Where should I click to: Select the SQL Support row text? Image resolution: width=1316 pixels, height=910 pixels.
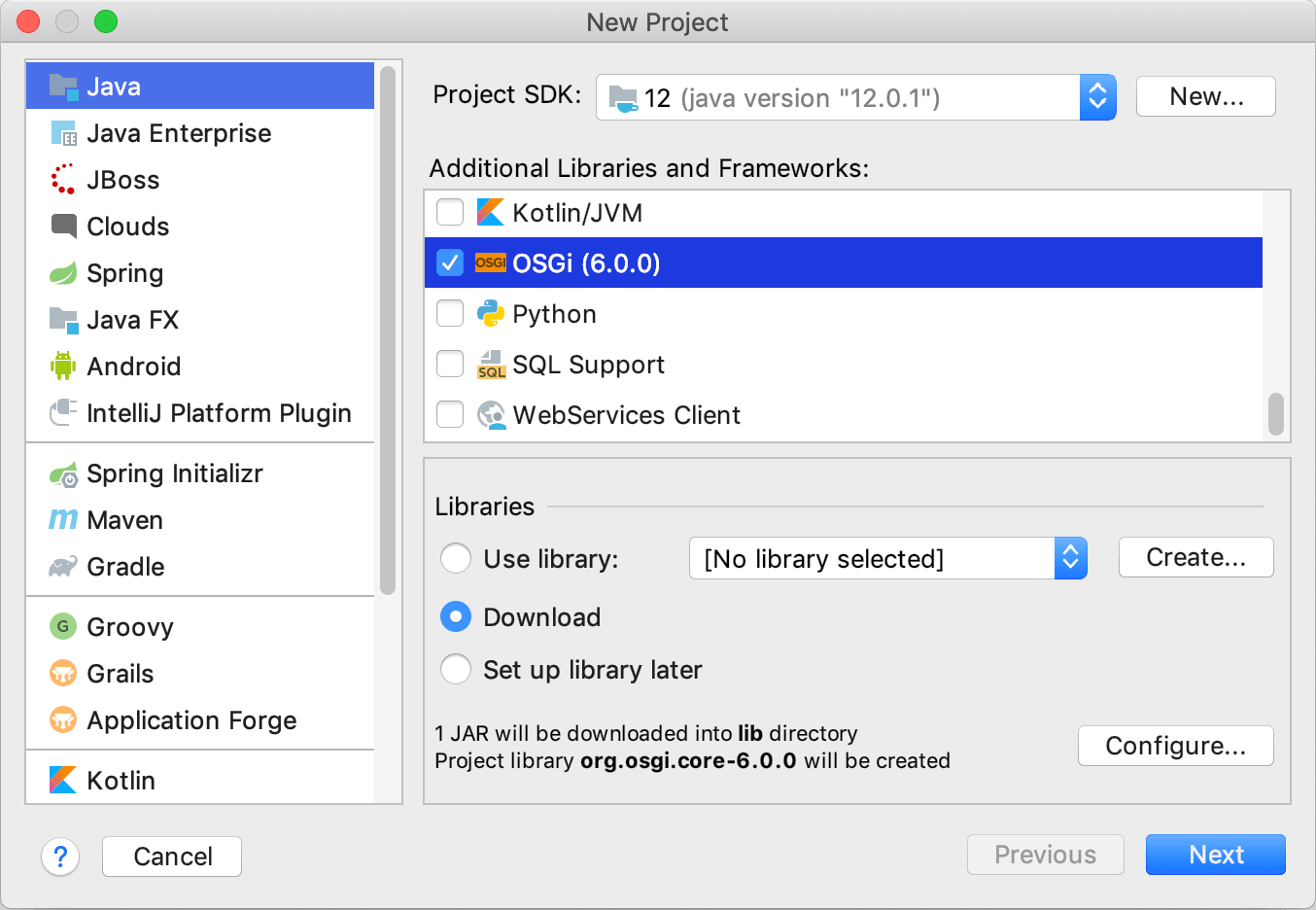(589, 365)
